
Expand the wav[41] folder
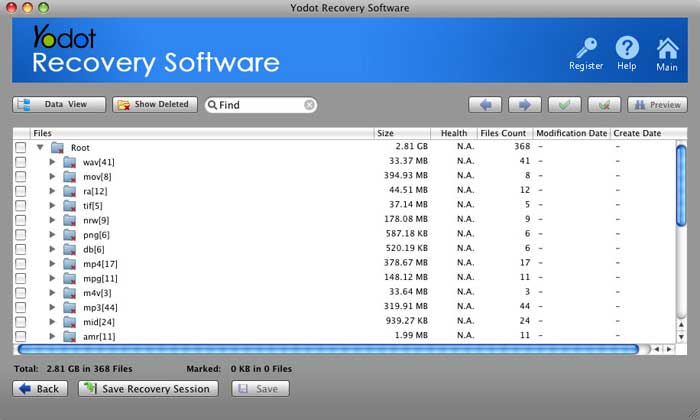click(x=52, y=162)
